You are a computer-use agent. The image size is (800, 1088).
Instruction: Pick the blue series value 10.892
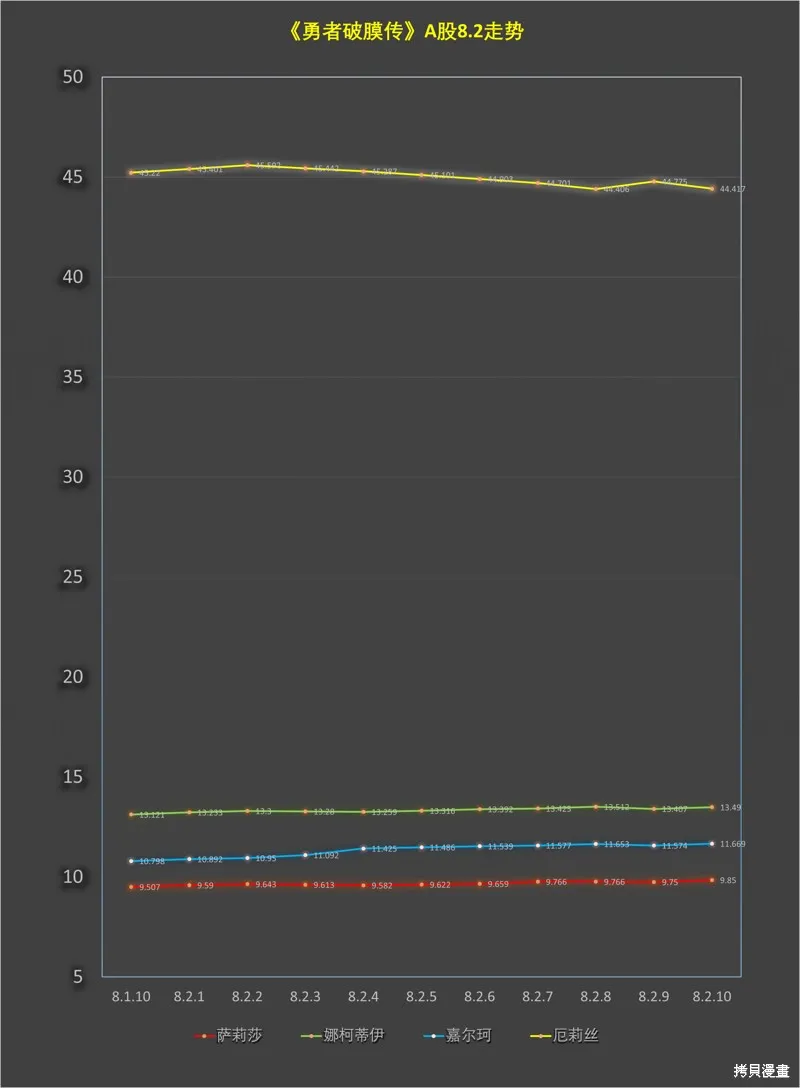(x=210, y=860)
